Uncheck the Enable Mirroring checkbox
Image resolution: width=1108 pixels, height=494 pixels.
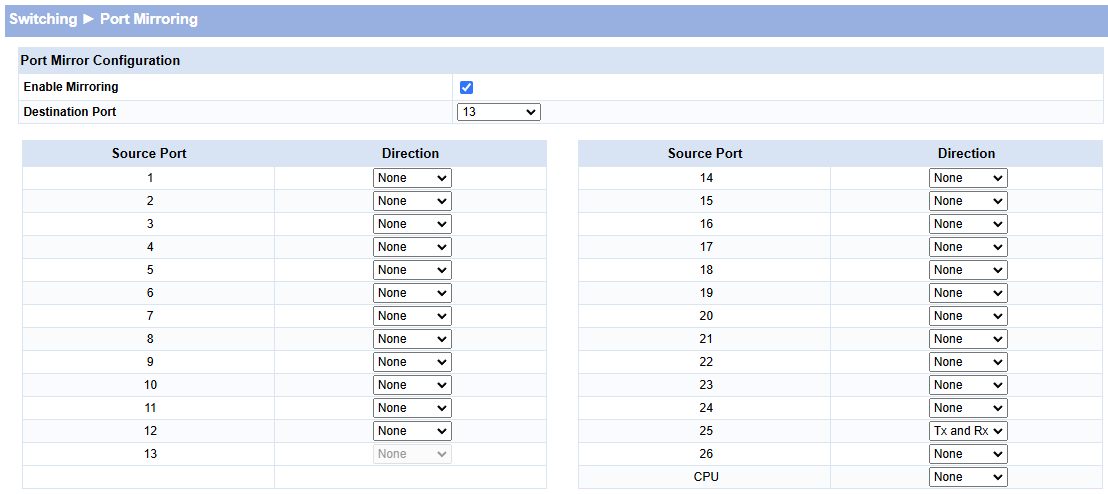[x=466, y=88]
